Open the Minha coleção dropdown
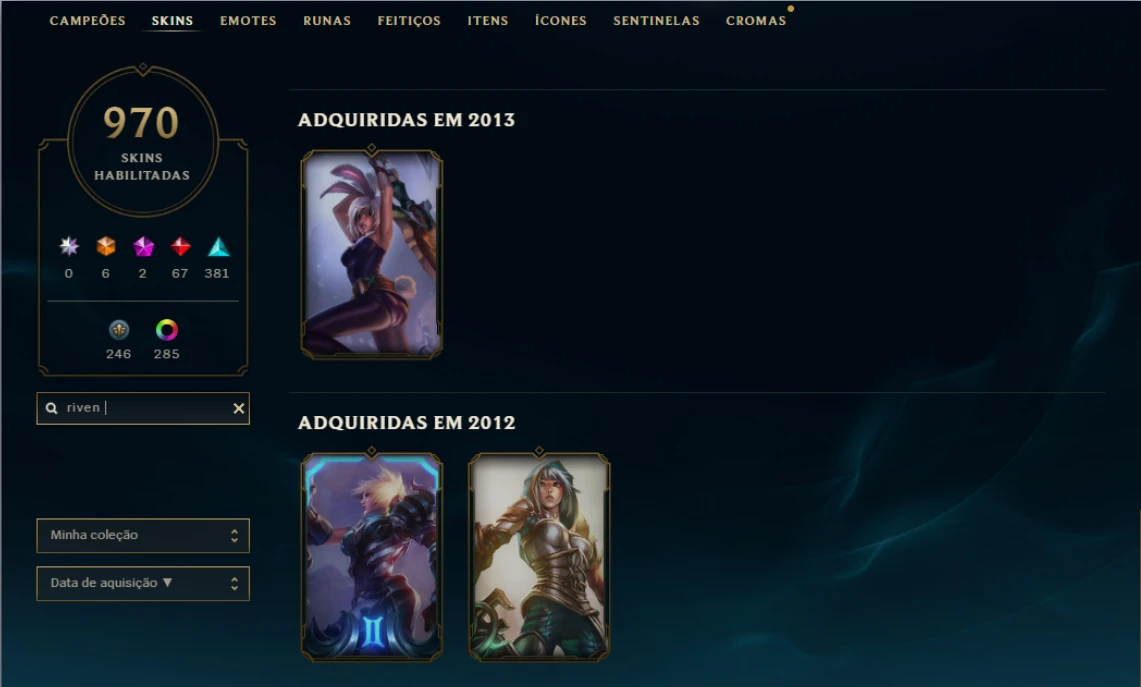 (x=143, y=536)
